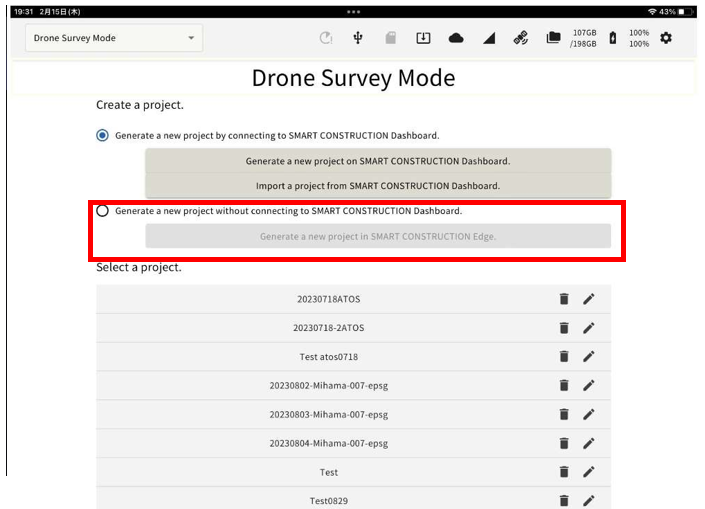Image resolution: width=705 pixels, height=509 pixels.
Task: Click 'Generate a new project in SMART CONSTRUCTION Edge'
Action: coord(378,236)
